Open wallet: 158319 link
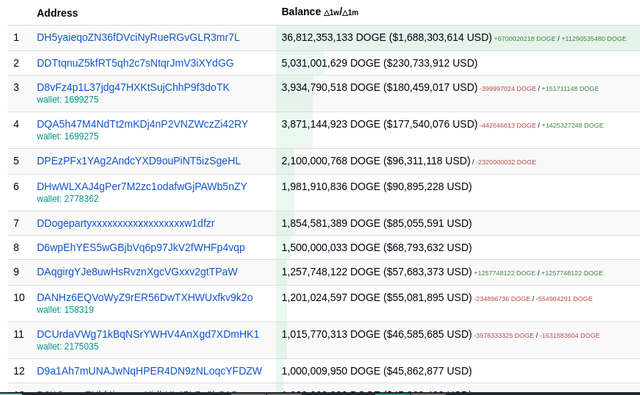This screenshot has width=640, height=395. coord(65,310)
